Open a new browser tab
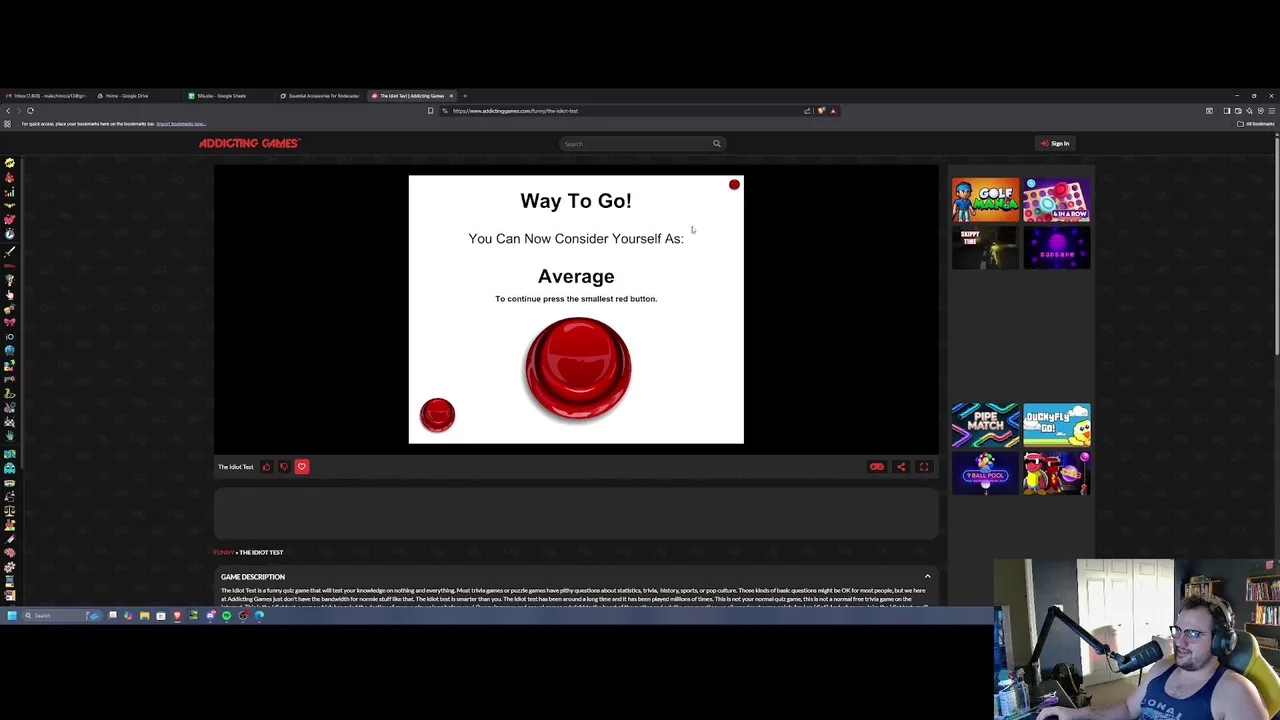 click(465, 96)
